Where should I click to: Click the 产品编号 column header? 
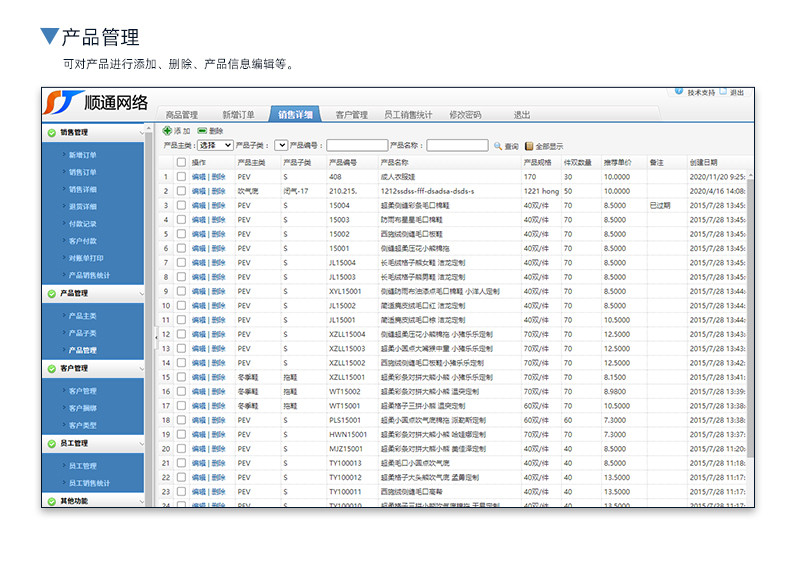tap(343, 163)
